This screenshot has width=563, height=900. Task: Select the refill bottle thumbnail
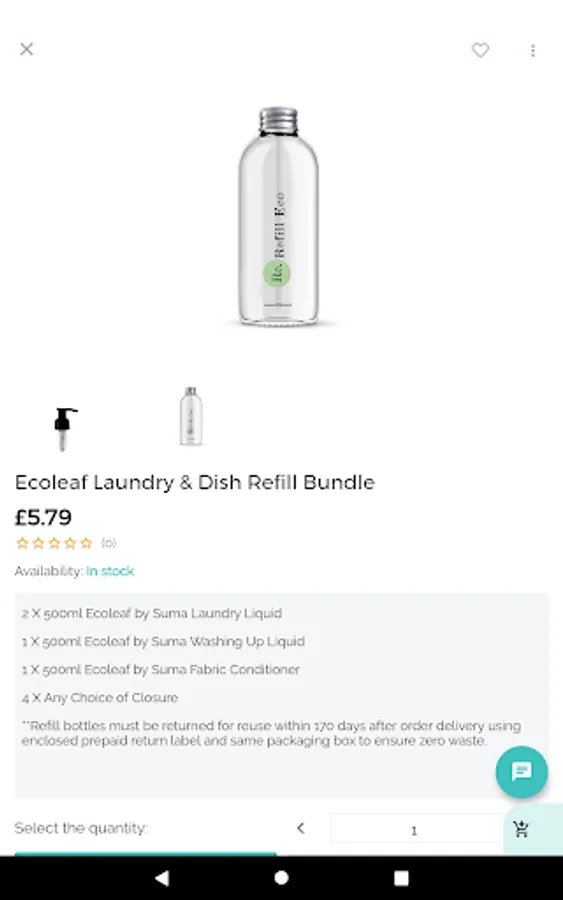point(191,416)
